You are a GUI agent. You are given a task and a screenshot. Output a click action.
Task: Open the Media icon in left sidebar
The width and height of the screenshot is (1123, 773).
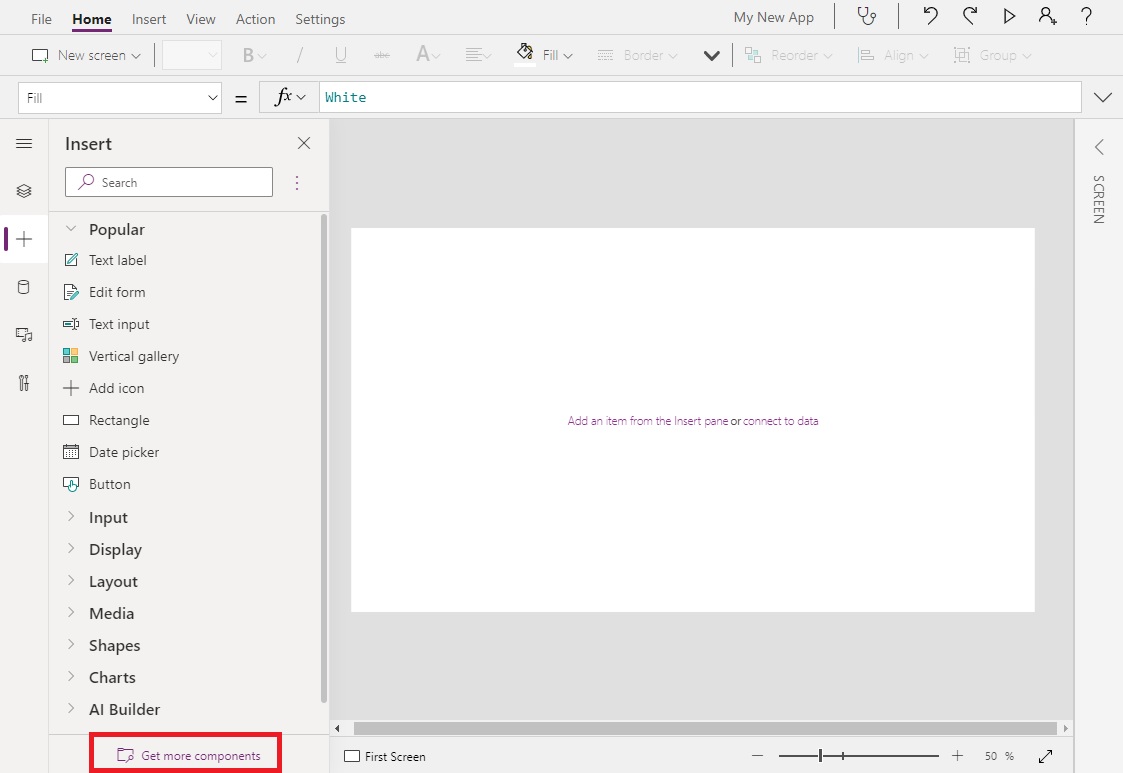(x=24, y=335)
